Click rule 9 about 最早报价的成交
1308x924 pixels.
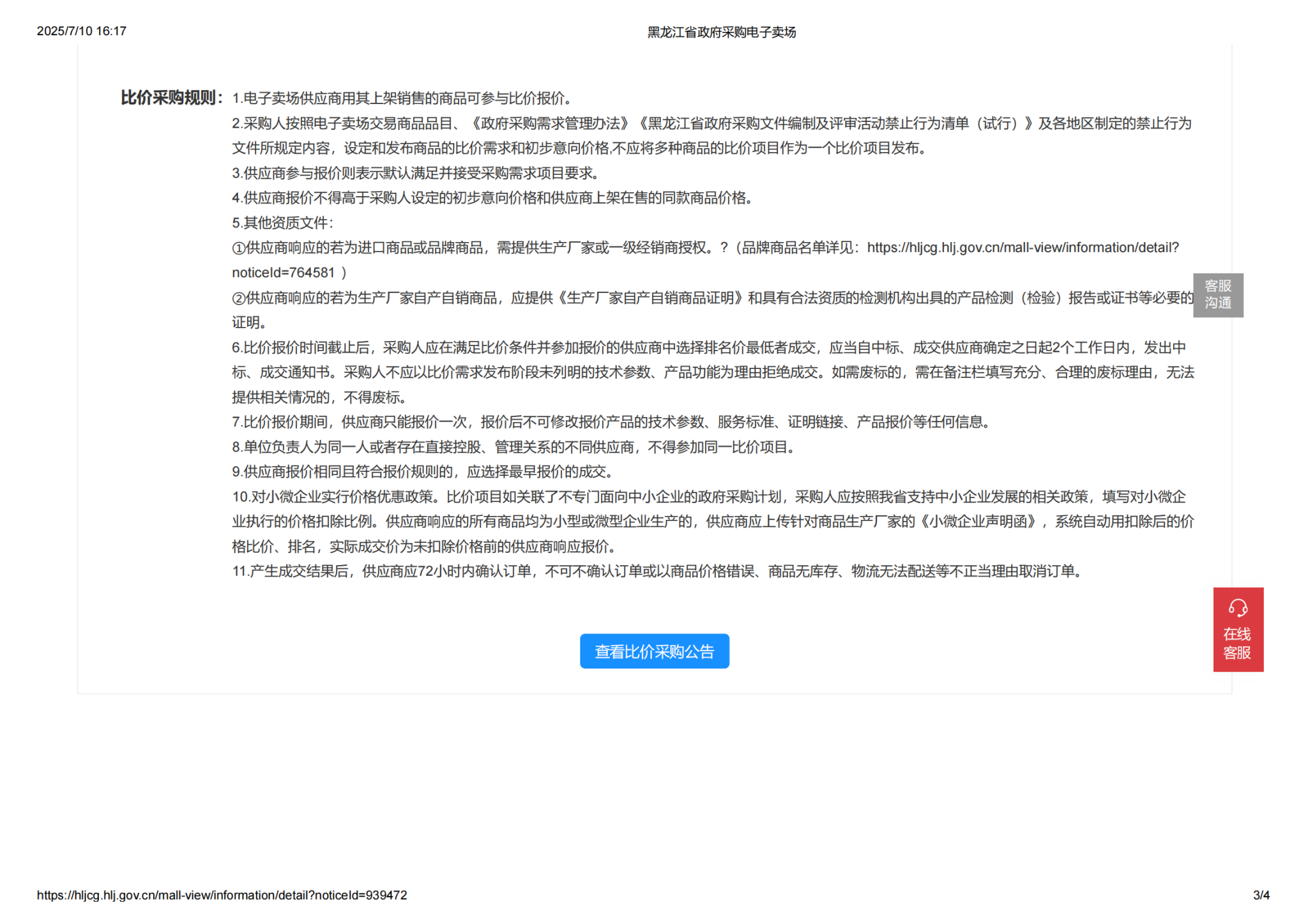pos(423,472)
